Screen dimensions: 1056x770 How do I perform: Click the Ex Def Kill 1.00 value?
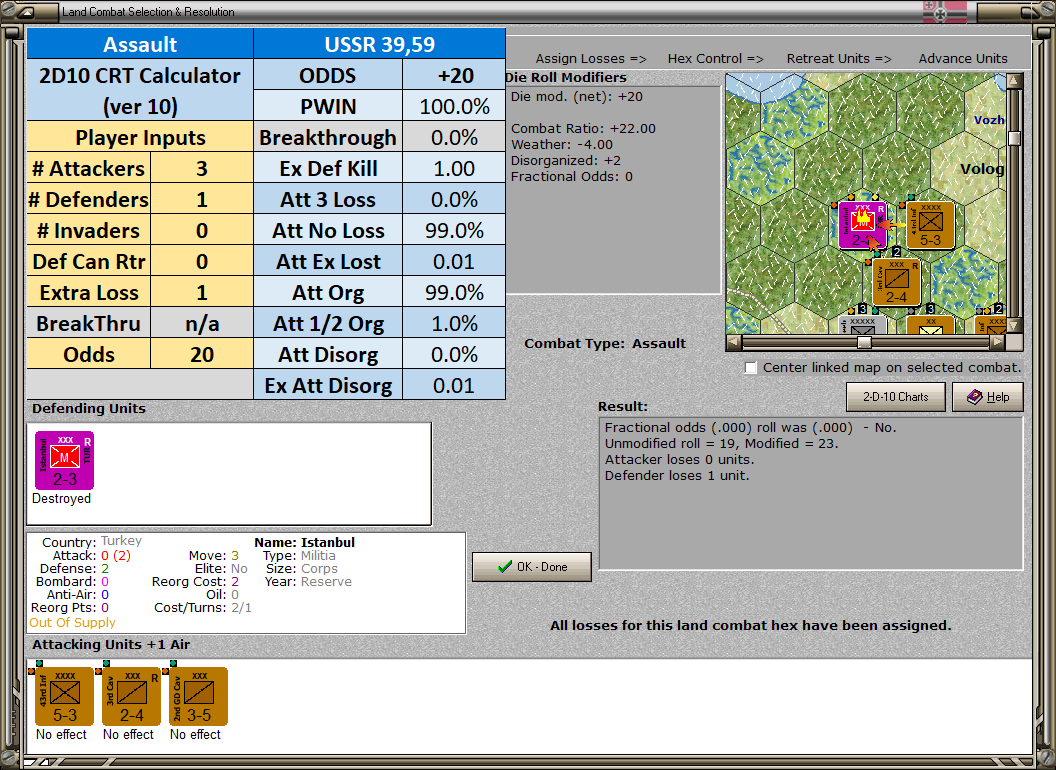click(x=455, y=168)
